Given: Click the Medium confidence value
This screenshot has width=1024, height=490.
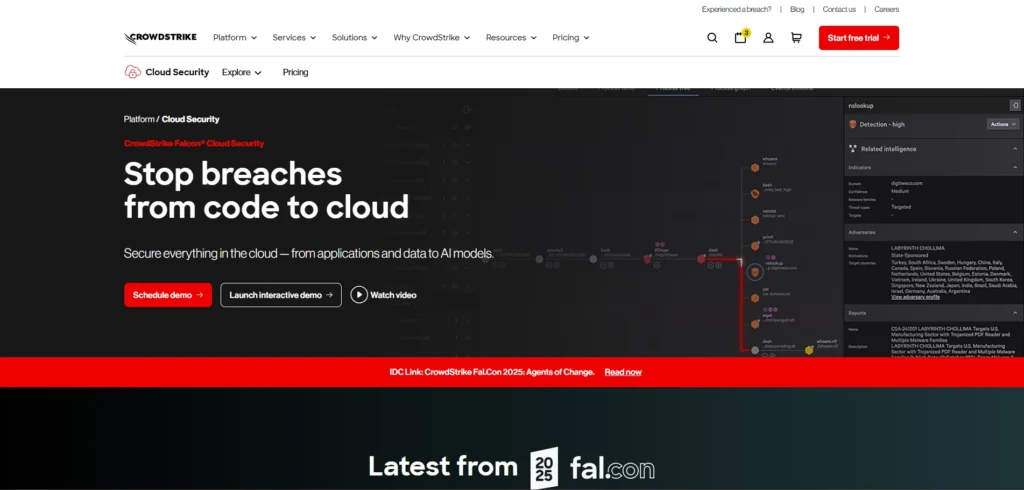Looking at the screenshot, I should 901,191.
